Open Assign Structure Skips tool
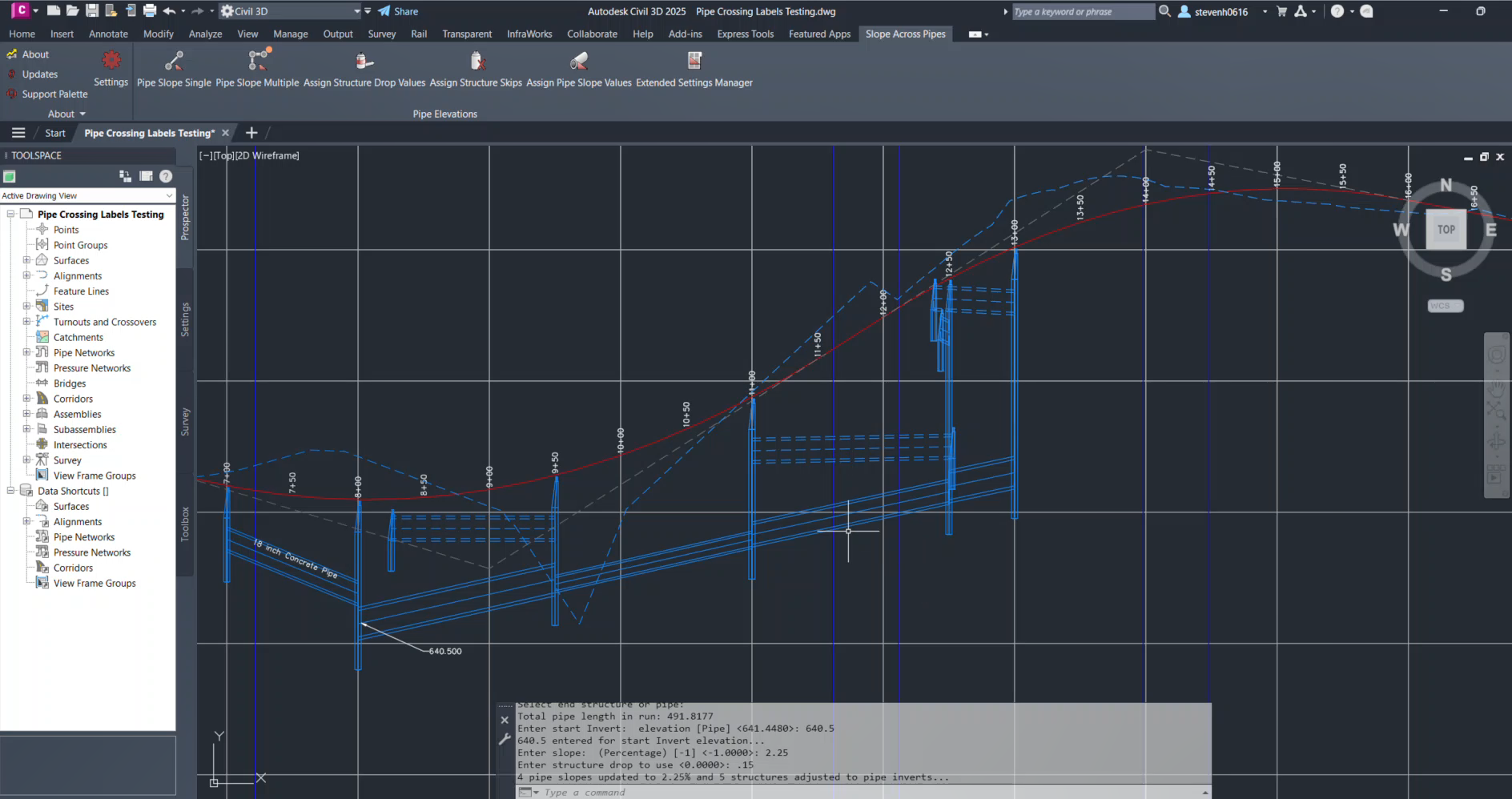This screenshot has height=799, width=1512. click(476, 69)
